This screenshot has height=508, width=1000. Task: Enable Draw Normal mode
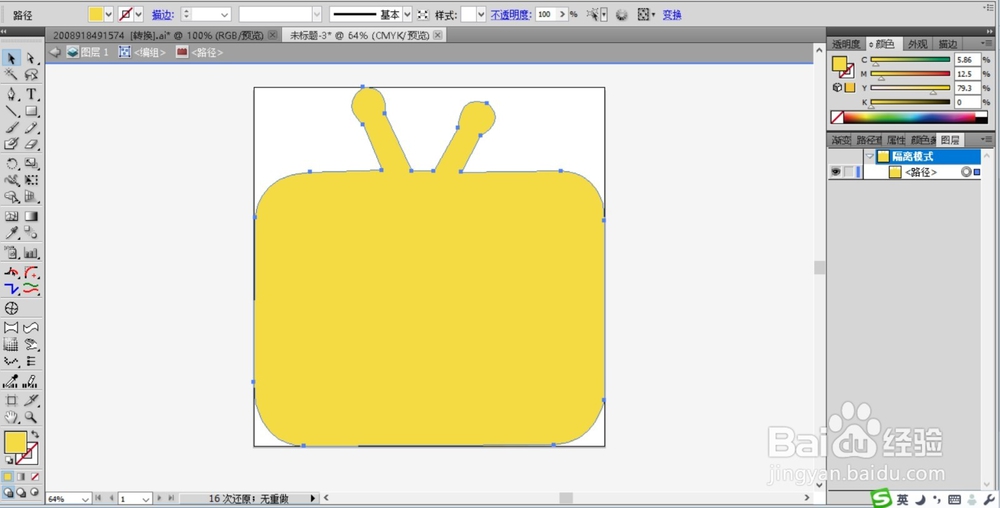[8, 492]
